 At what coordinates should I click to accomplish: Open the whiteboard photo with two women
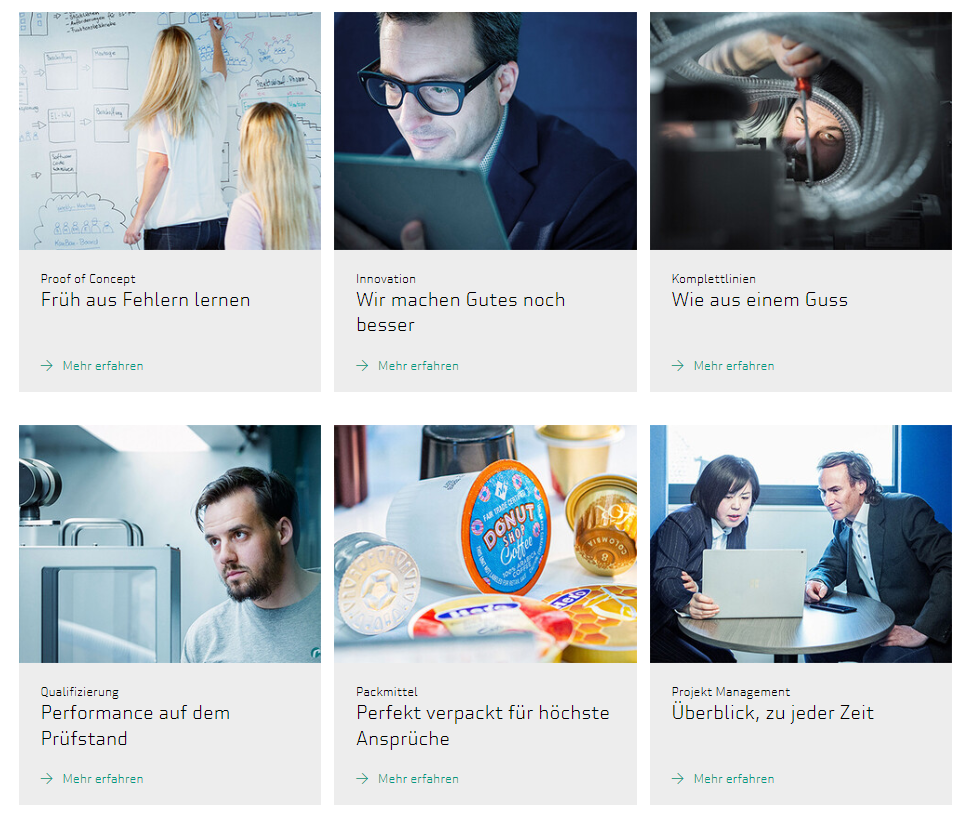point(170,131)
